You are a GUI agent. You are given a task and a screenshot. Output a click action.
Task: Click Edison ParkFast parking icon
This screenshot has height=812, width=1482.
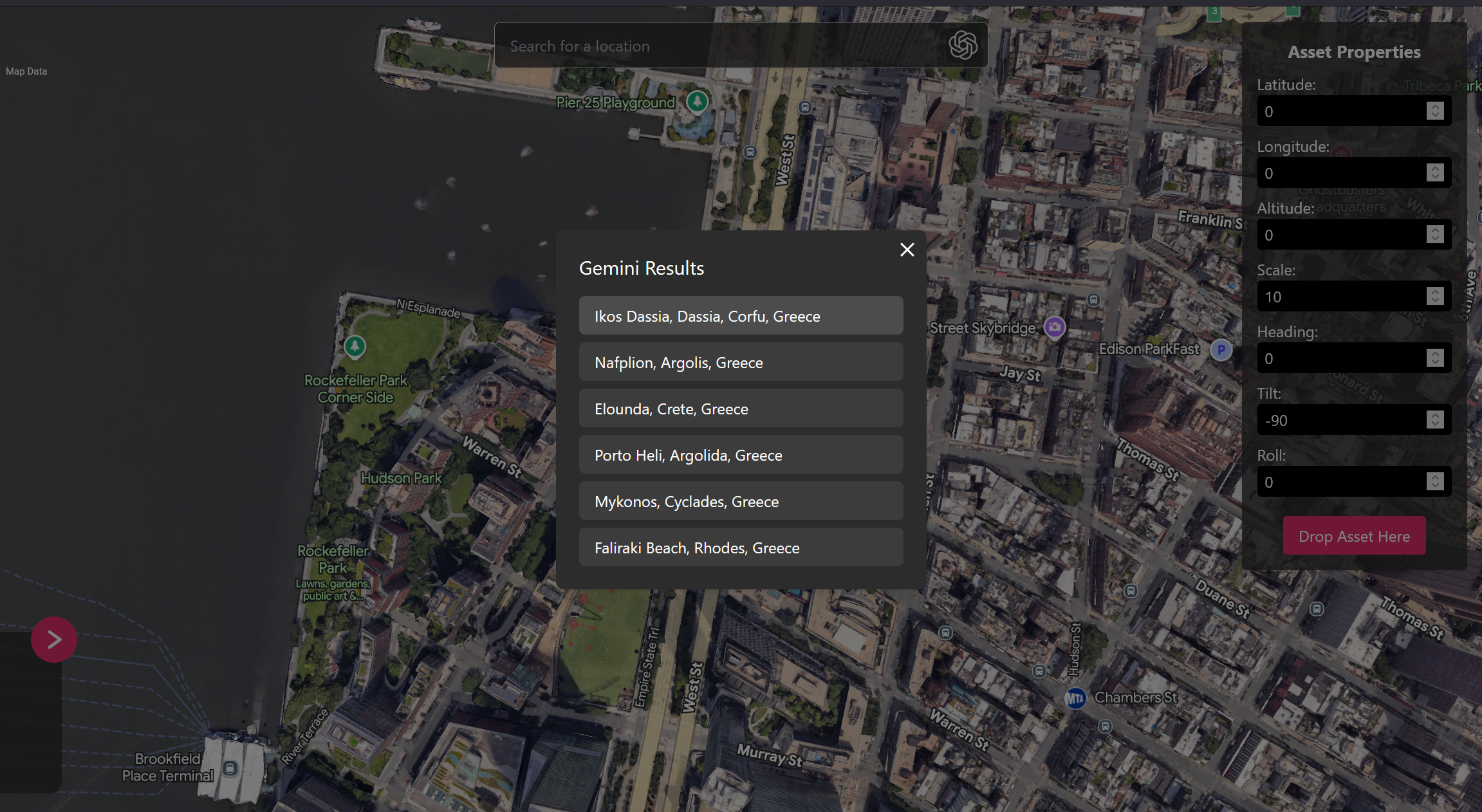click(1221, 349)
